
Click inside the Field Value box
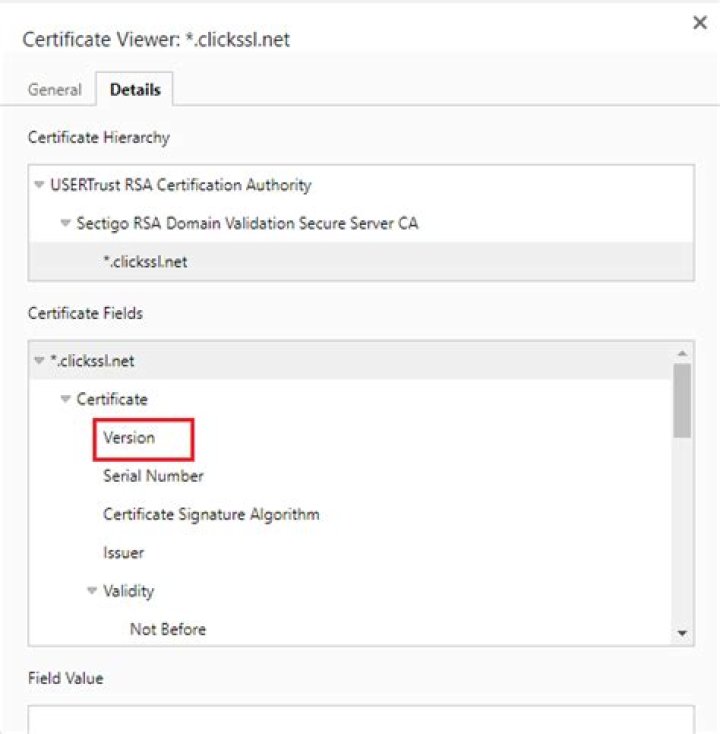(360, 720)
